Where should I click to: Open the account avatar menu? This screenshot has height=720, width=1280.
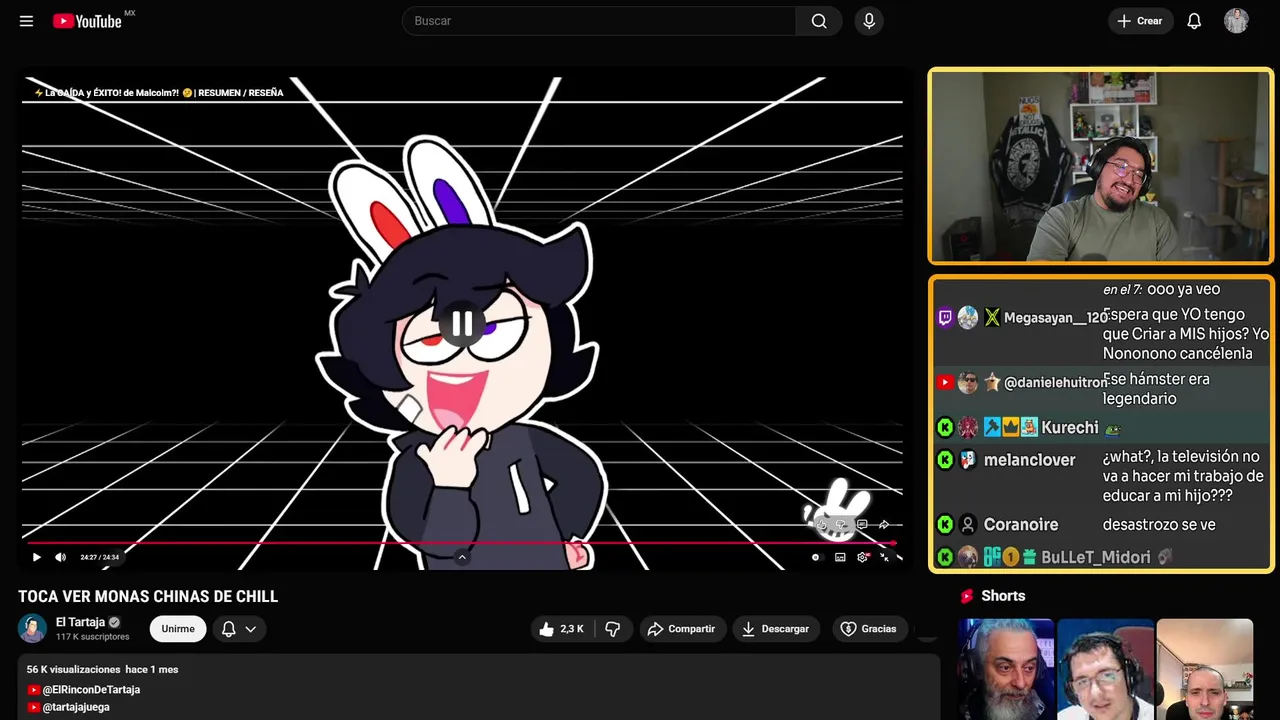click(1236, 21)
